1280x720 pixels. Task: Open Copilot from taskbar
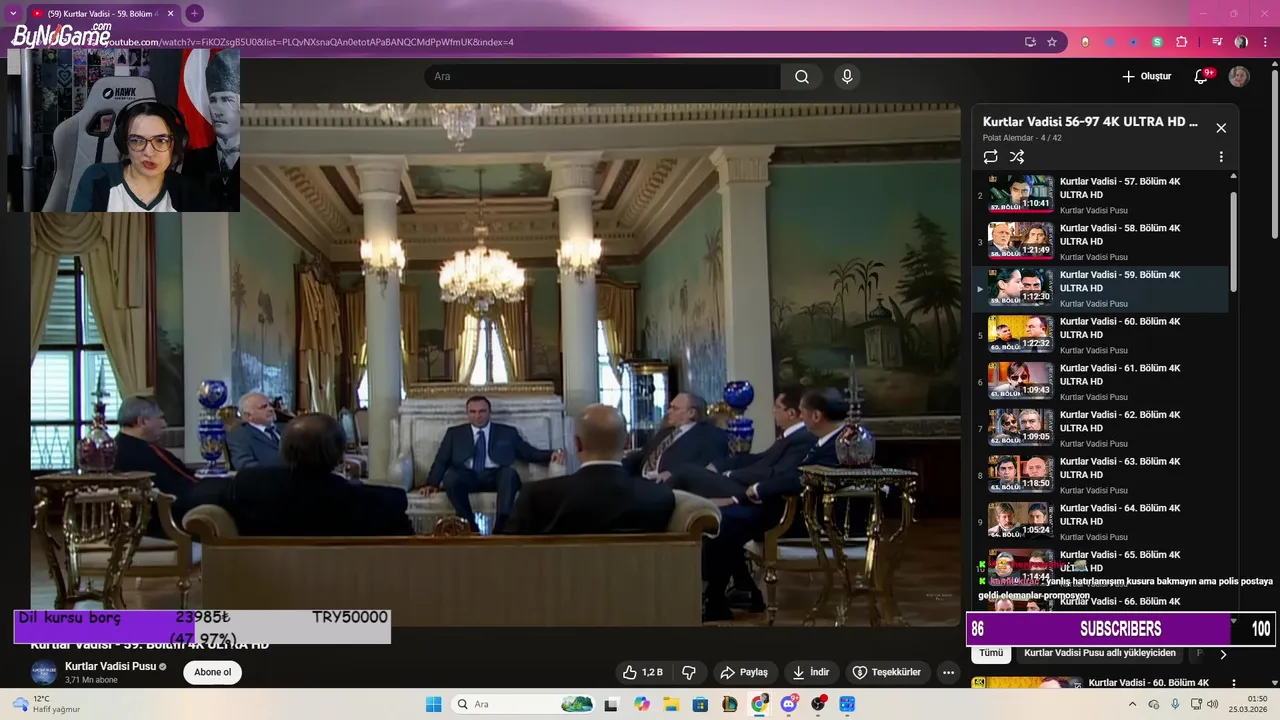[x=642, y=704]
